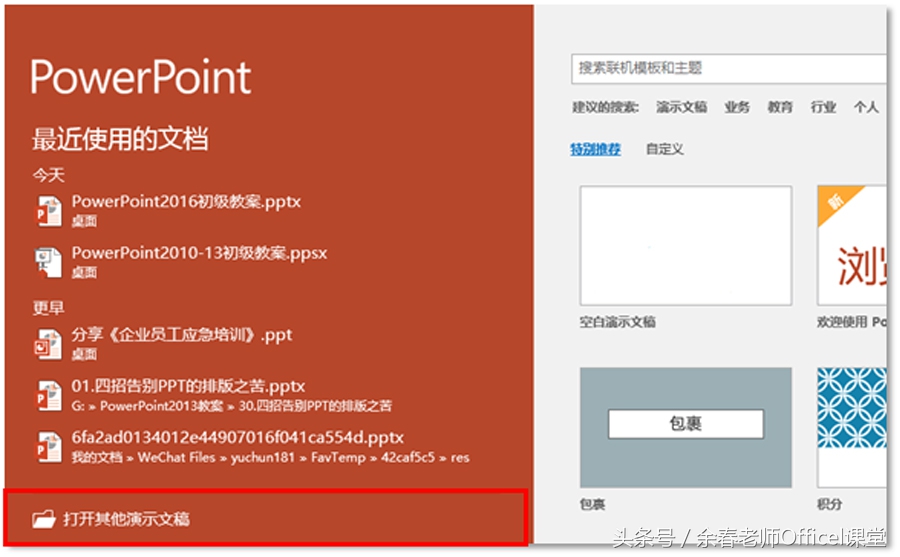This screenshot has width=900, height=557.
Task: Choose the 积分 patterned template thumbnail
Action: 852,427
